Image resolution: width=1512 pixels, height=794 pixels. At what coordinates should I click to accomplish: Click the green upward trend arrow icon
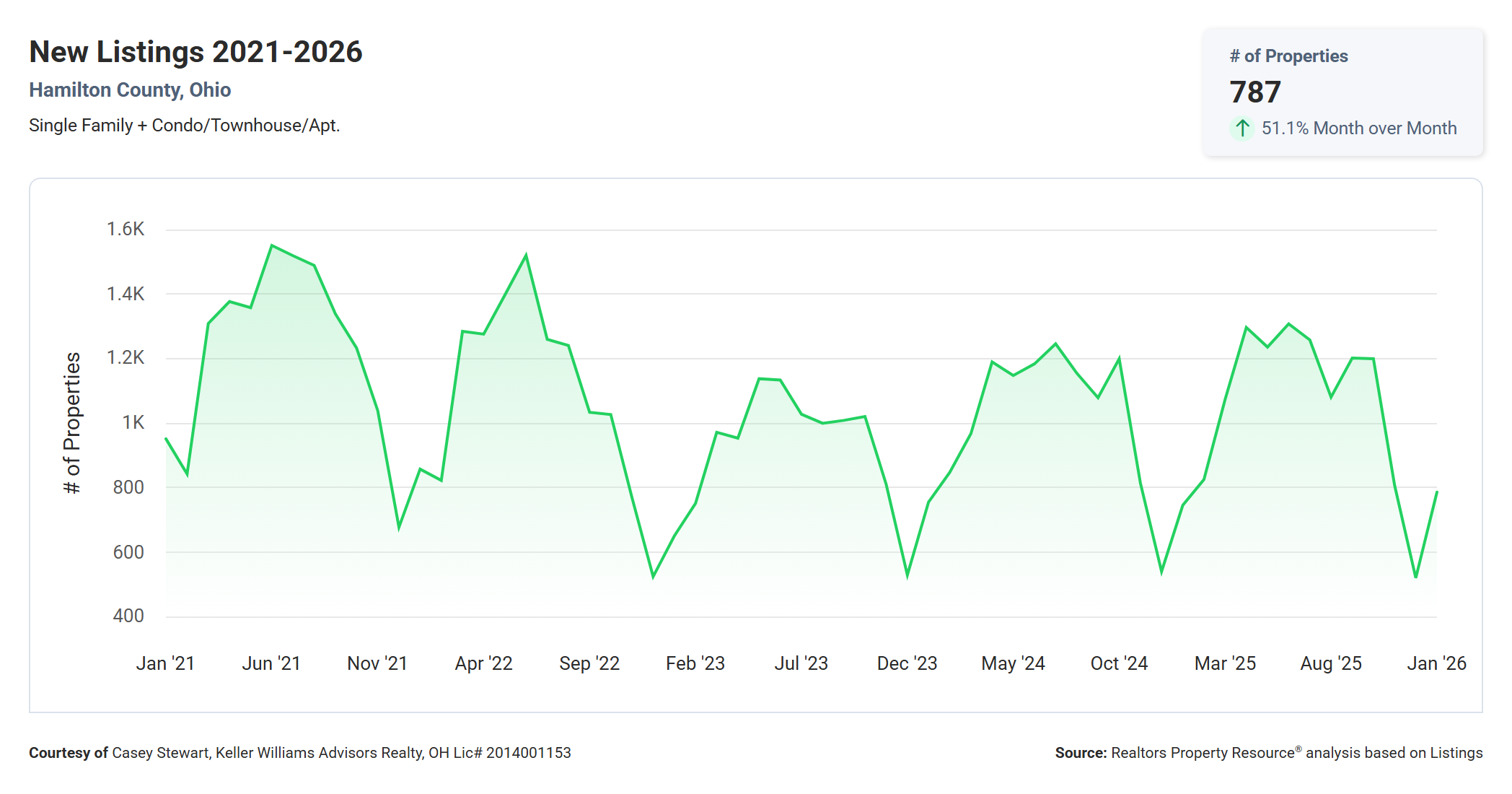[x=1241, y=128]
